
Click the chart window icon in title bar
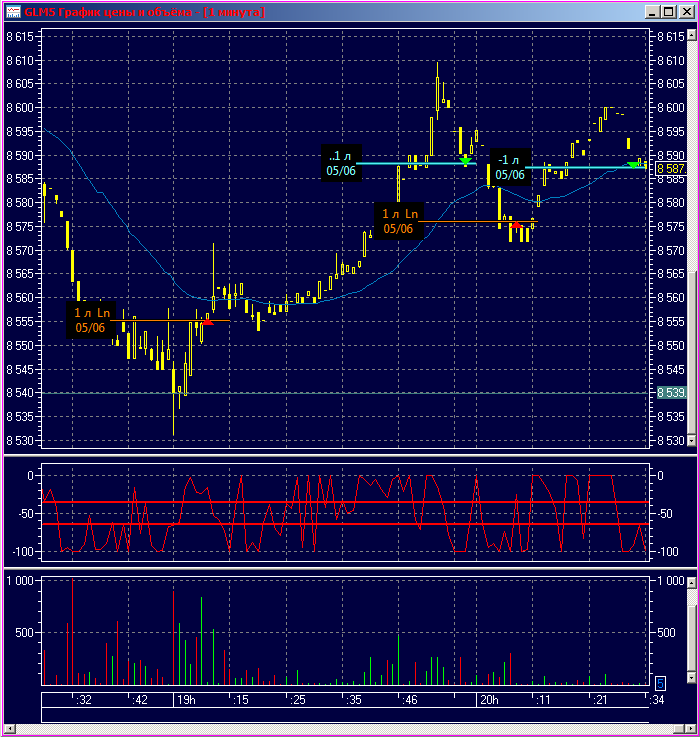point(12,12)
